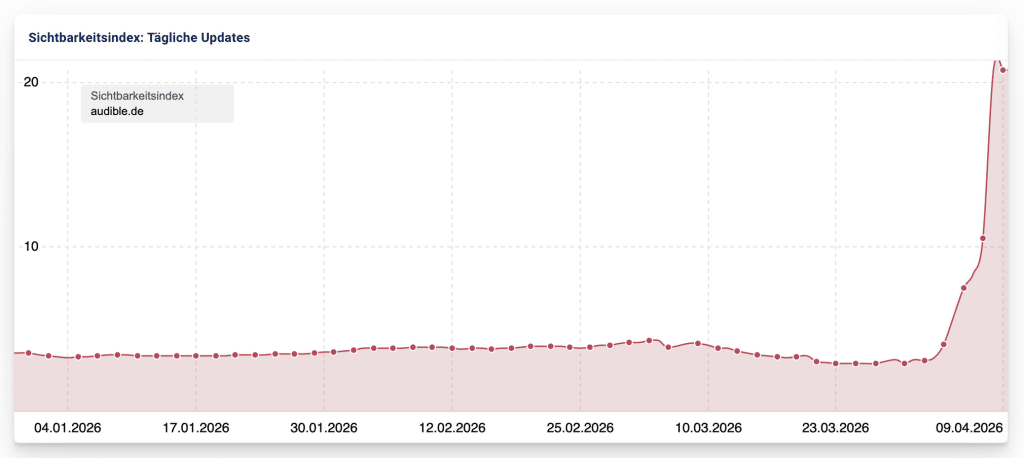
Task: Click the data point on the 04.01.2026 gridline
Action: 78,357
